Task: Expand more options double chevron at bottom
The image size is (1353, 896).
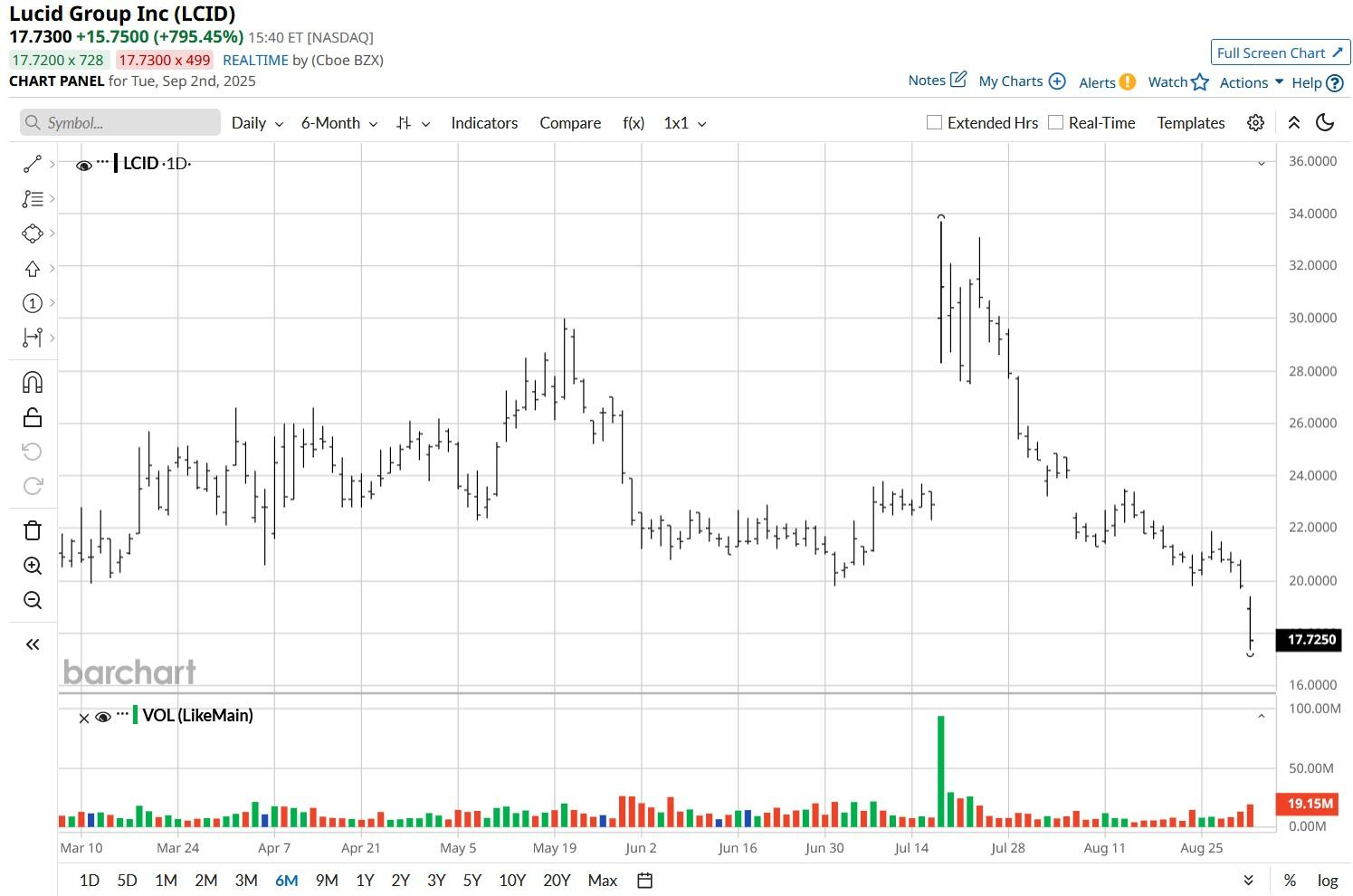Action: tap(1248, 881)
